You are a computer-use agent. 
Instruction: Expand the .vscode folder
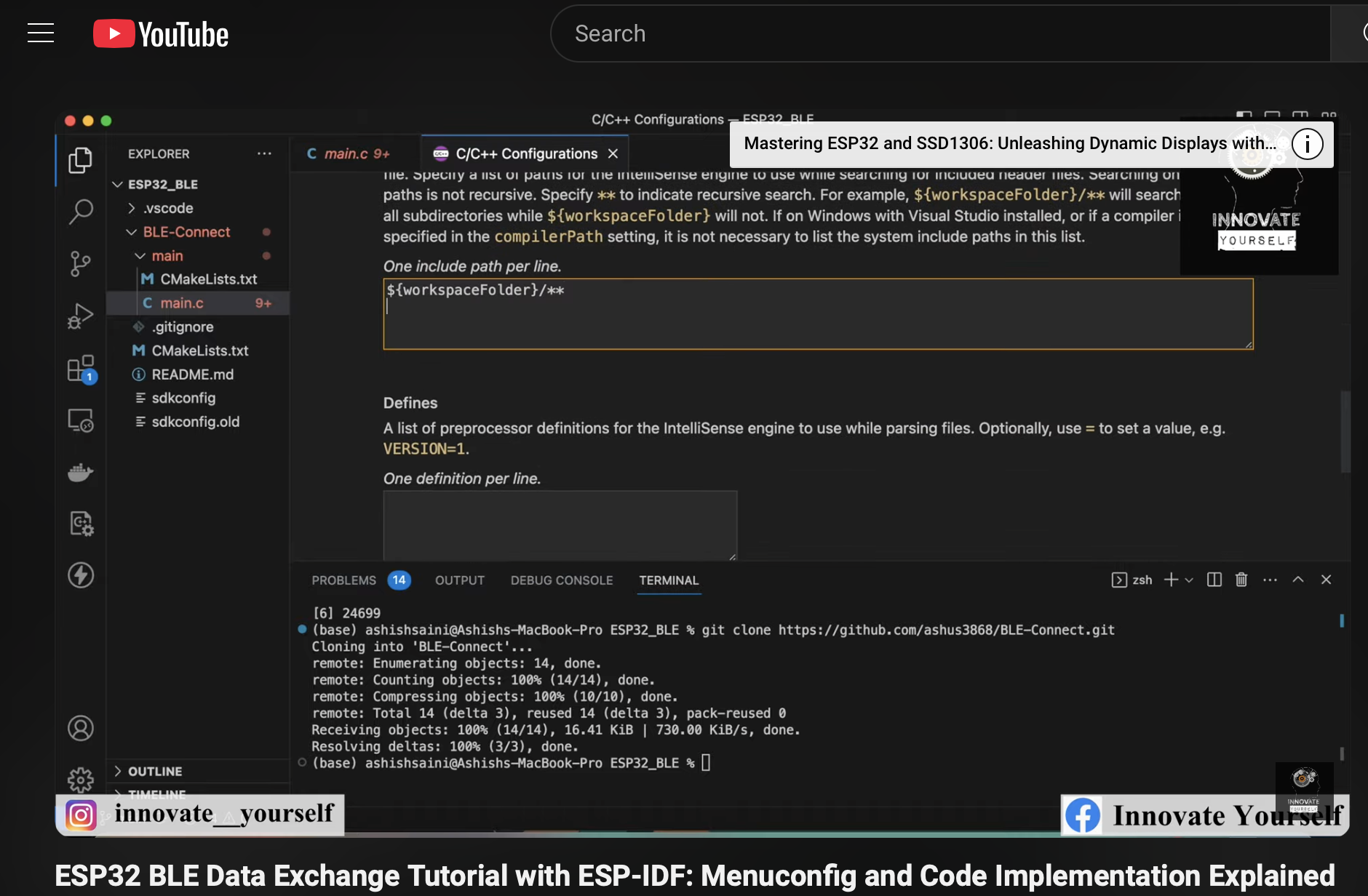tap(132, 208)
